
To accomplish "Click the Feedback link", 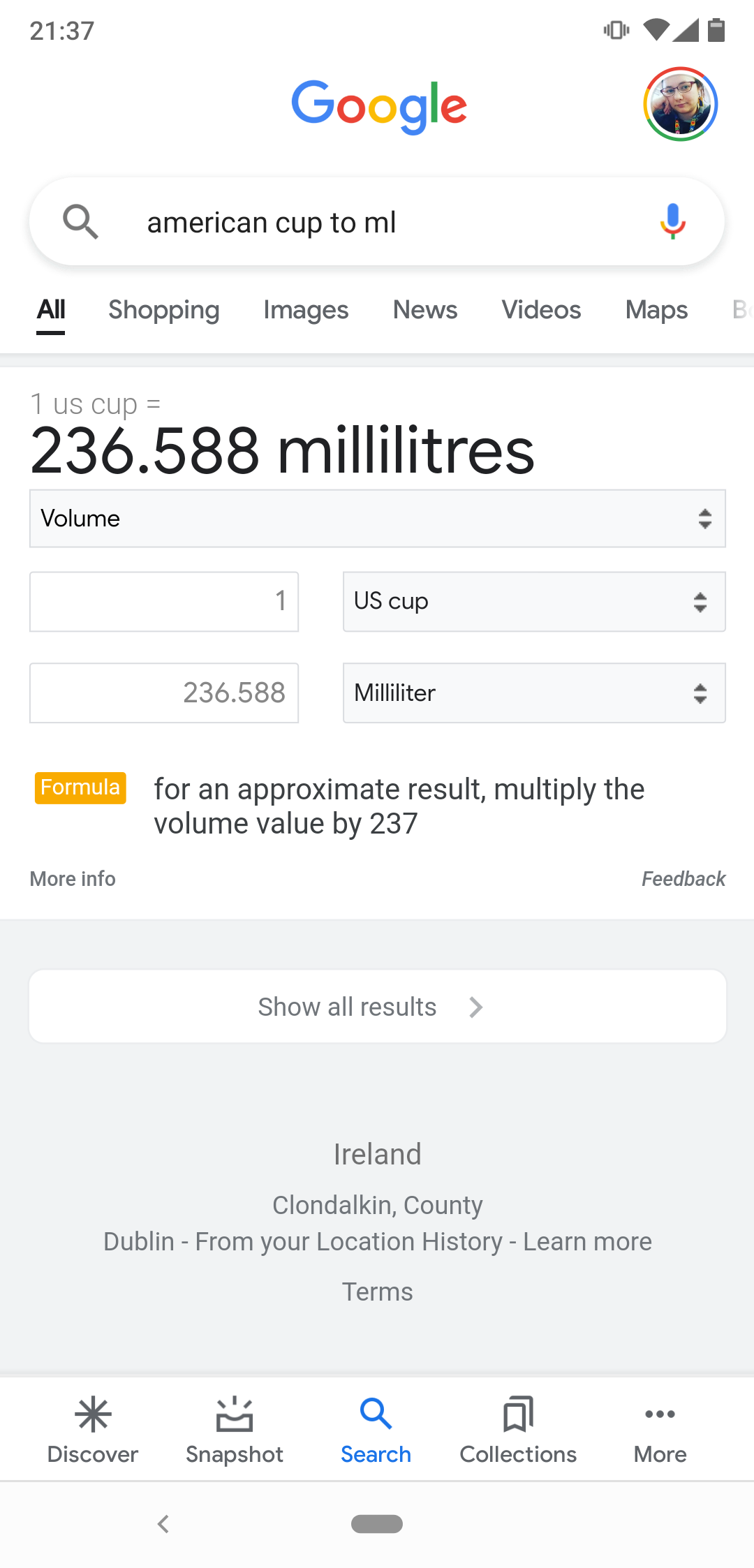I will (683, 879).
